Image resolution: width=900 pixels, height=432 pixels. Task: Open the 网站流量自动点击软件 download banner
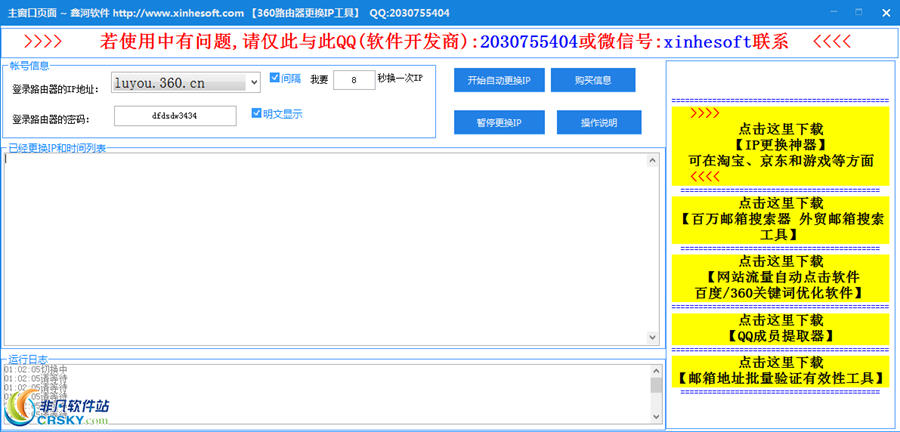tap(781, 278)
